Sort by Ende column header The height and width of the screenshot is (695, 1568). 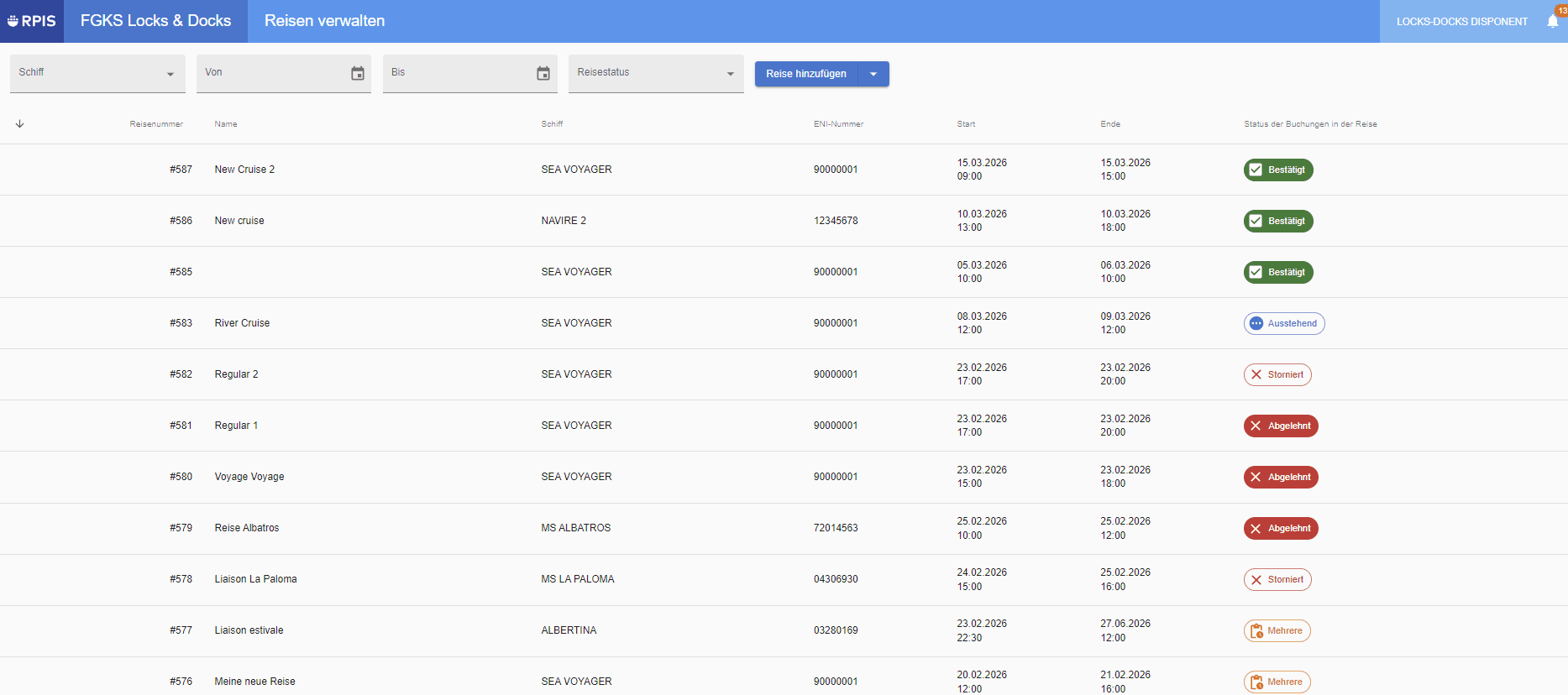tap(1110, 124)
